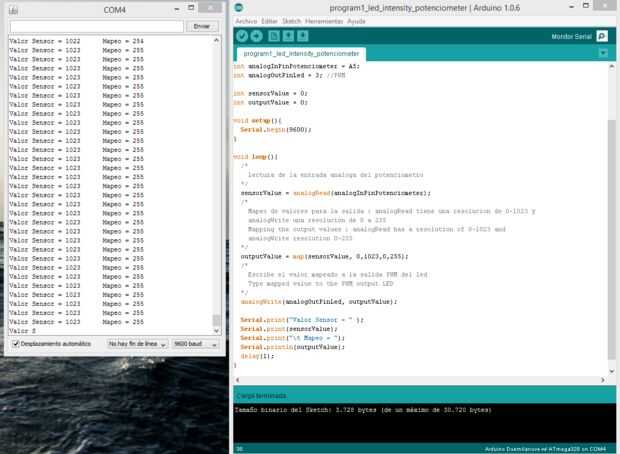Click the analogInPinPotenciometer declaration line
This screenshot has height=454, width=620.
tap(297, 66)
